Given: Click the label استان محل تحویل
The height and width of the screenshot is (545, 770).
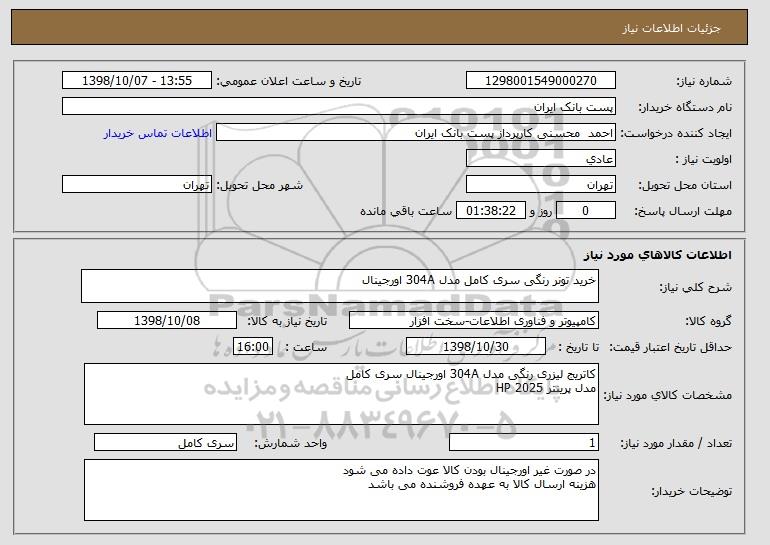Looking at the screenshot, I should [x=685, y=185].
